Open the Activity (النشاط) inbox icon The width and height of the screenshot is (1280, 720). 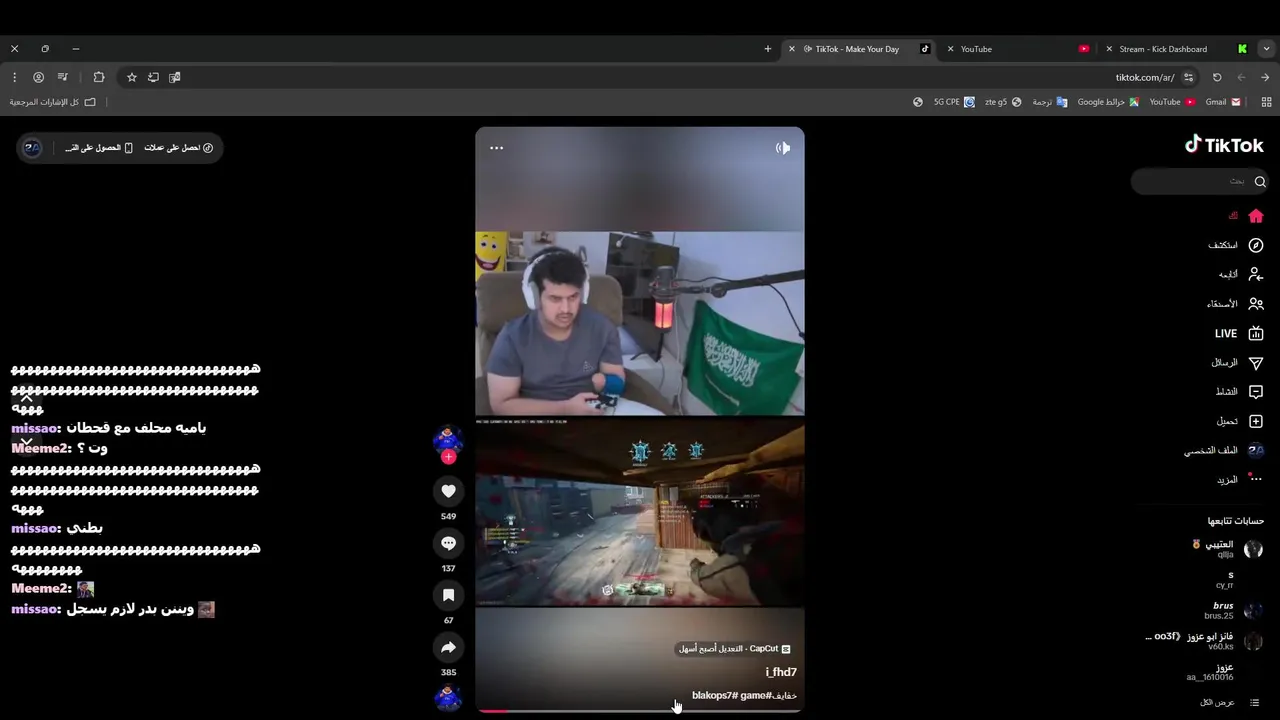click(x=1256, y=392)
